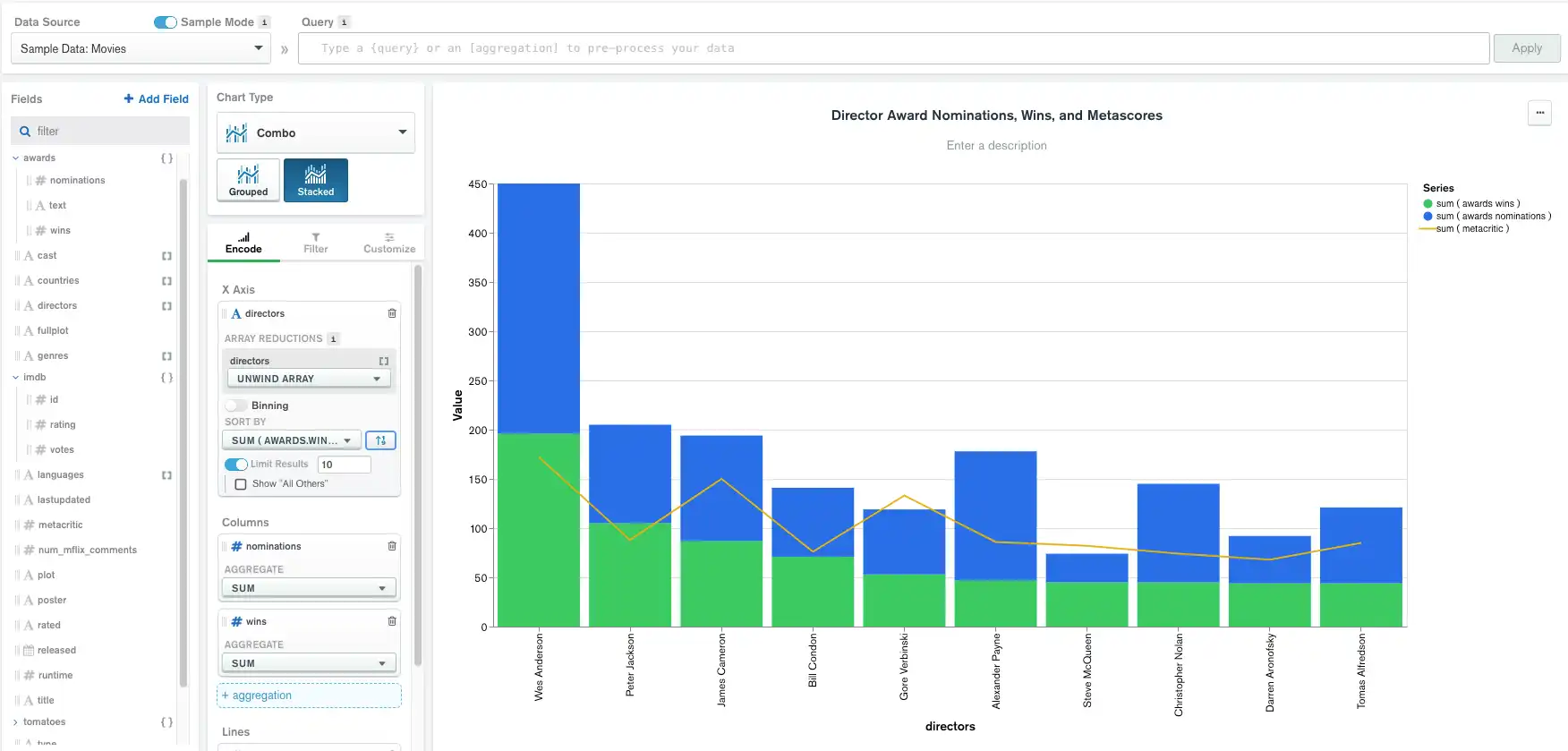Add a new aggregation to Columns
The image size is (1568, 751).
309,696
